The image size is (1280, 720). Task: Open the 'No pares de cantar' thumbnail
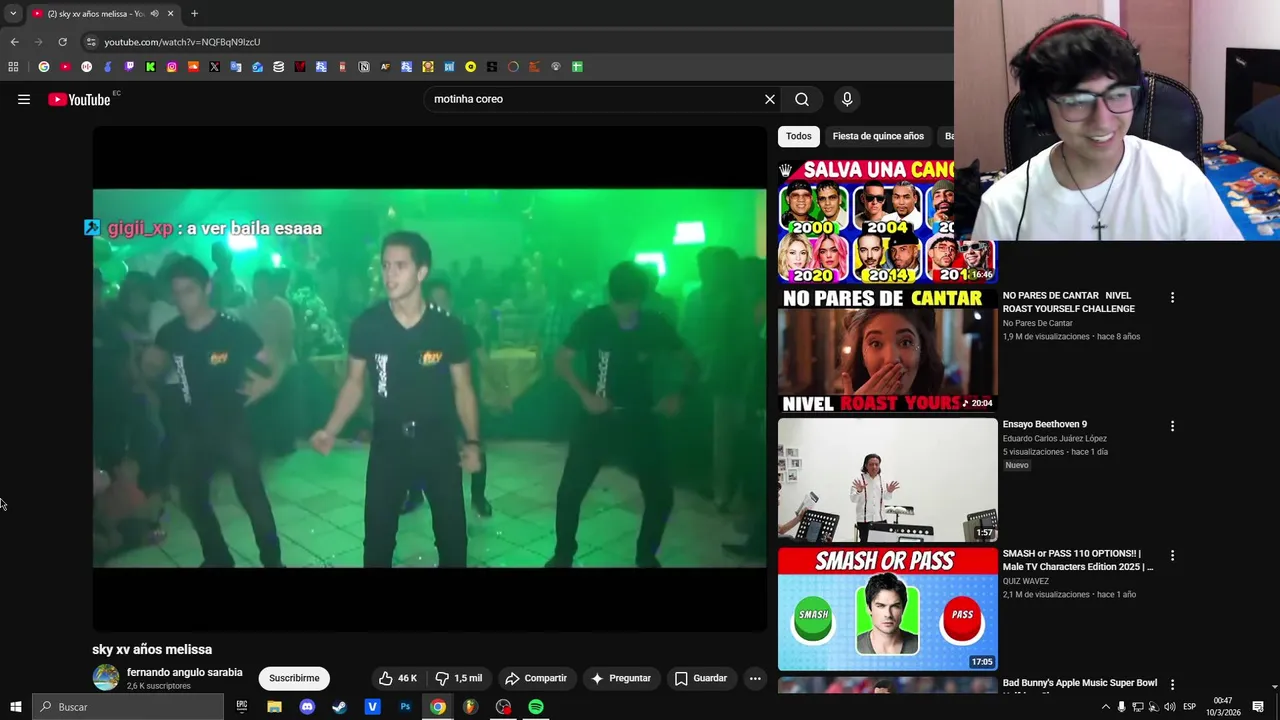(x=888, y=351)
